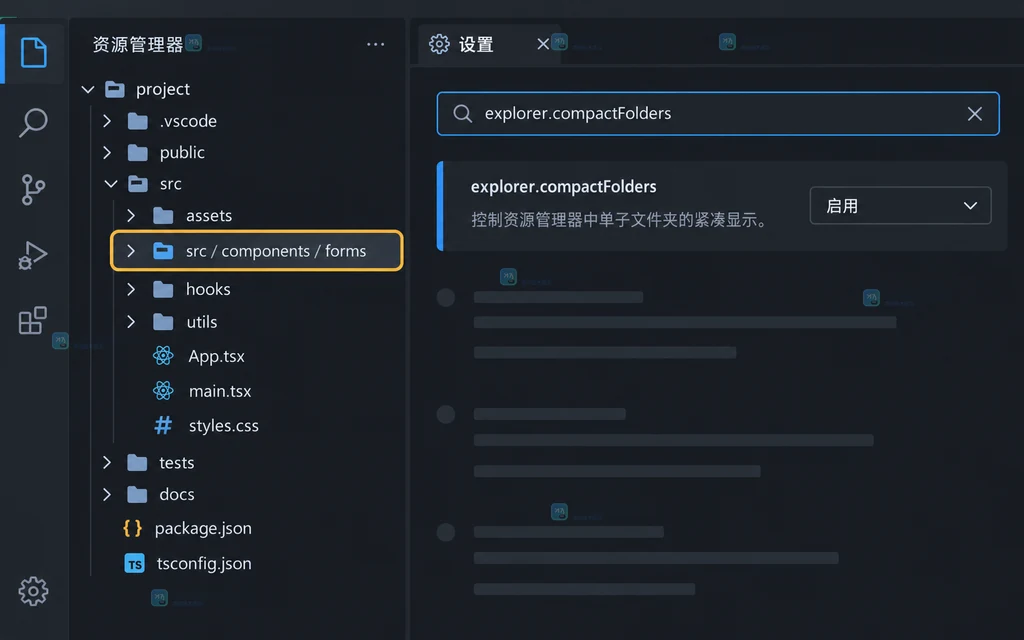The image size is (1024, 640).
Task: Open main.tsx file
Action: pos(219,391)
